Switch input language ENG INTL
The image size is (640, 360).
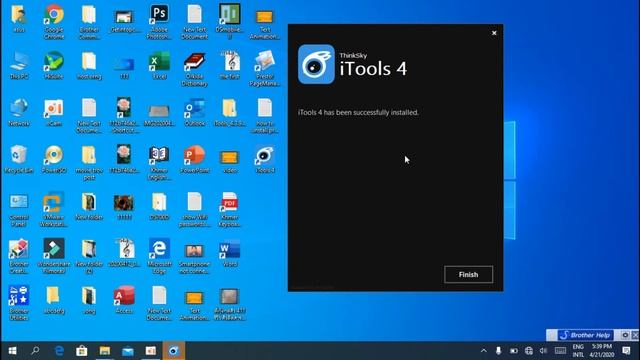tap(578, 351)
